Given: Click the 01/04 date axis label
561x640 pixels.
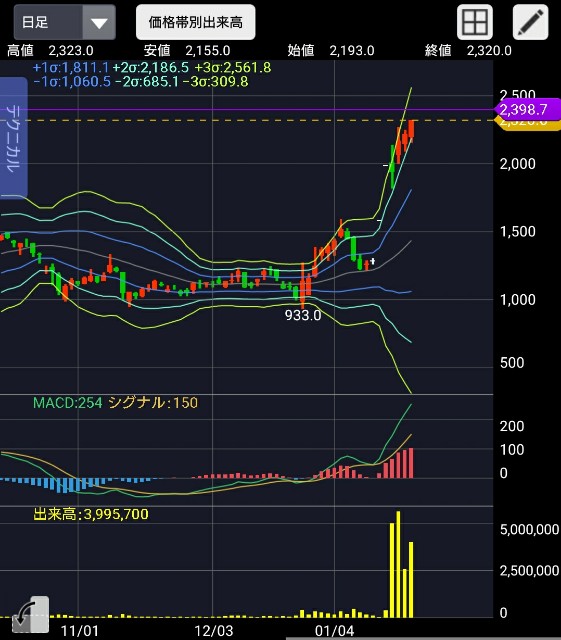Looking at the screenshot, I should (x=334, y=631).
